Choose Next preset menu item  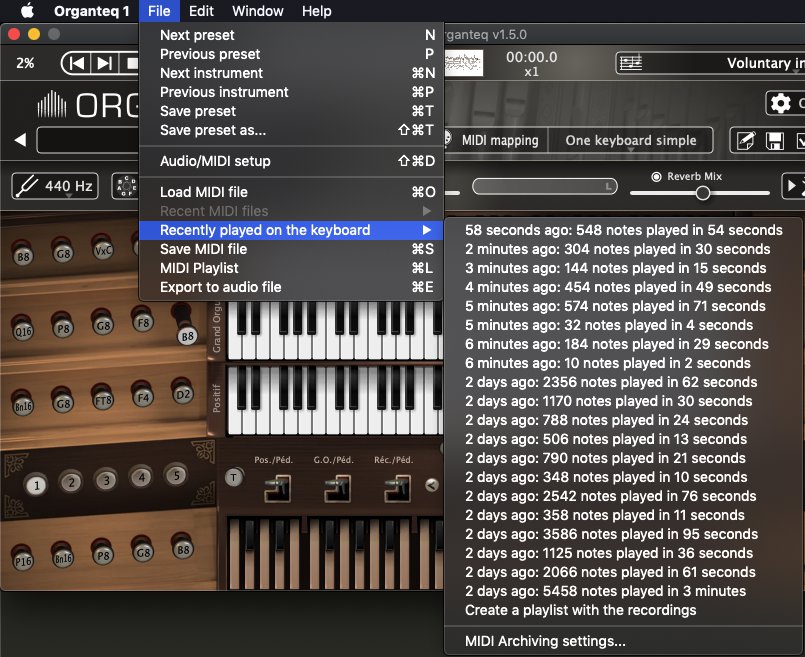(x=292, y=35)
